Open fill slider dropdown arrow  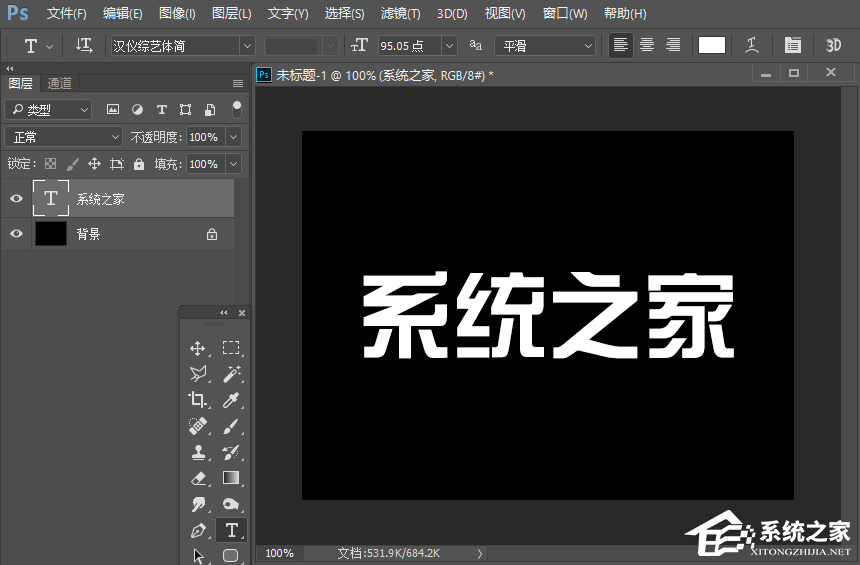pos(234,163)
